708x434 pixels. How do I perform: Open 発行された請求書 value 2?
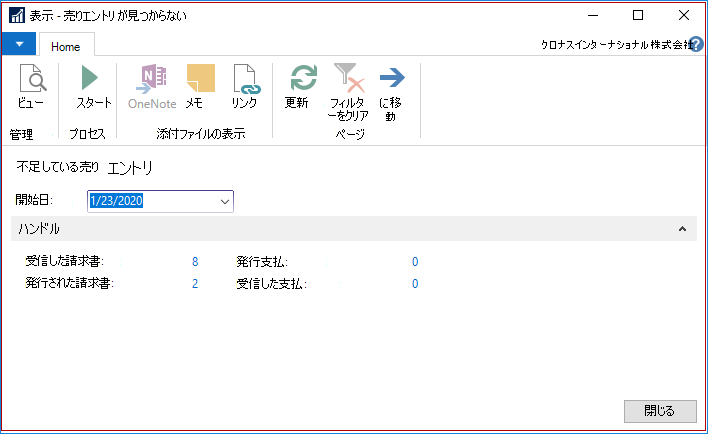(195, 284)
